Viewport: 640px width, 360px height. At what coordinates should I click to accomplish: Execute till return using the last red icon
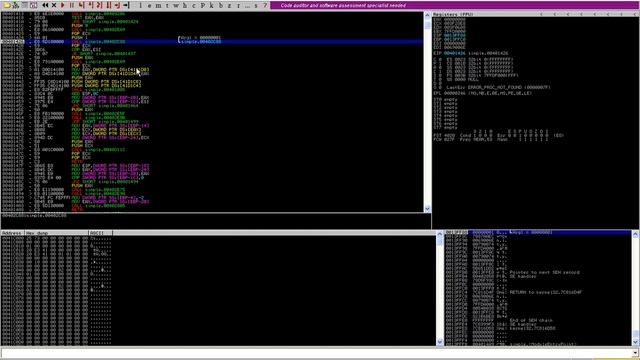(x=117, y=5)
